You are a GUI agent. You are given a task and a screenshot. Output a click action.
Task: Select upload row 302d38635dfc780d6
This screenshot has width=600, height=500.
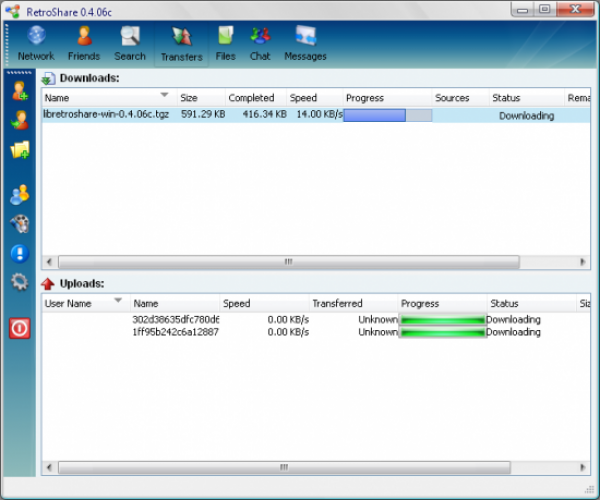pyautogui.click(x=316, y=319)
